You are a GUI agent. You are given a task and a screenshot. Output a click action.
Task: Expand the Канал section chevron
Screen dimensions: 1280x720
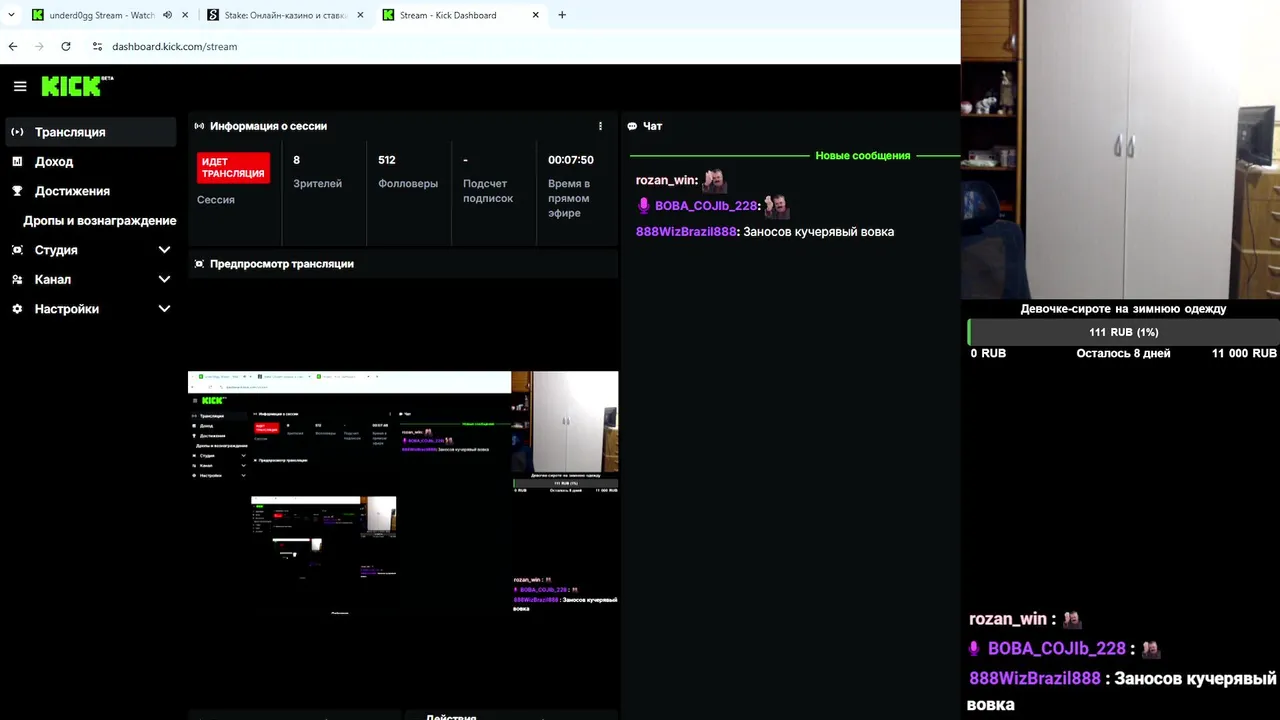click(164, 279)
